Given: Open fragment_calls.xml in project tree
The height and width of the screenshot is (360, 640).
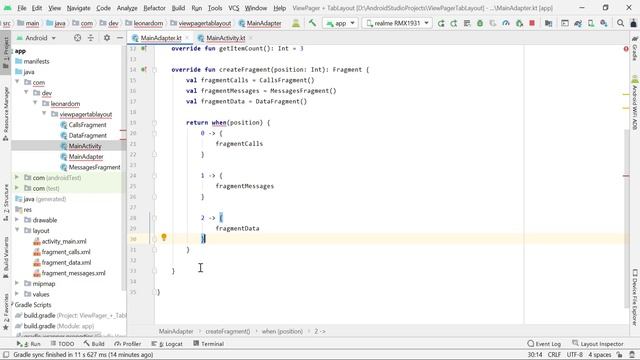Looking at the screenshot, I should (x=66, y=252).
